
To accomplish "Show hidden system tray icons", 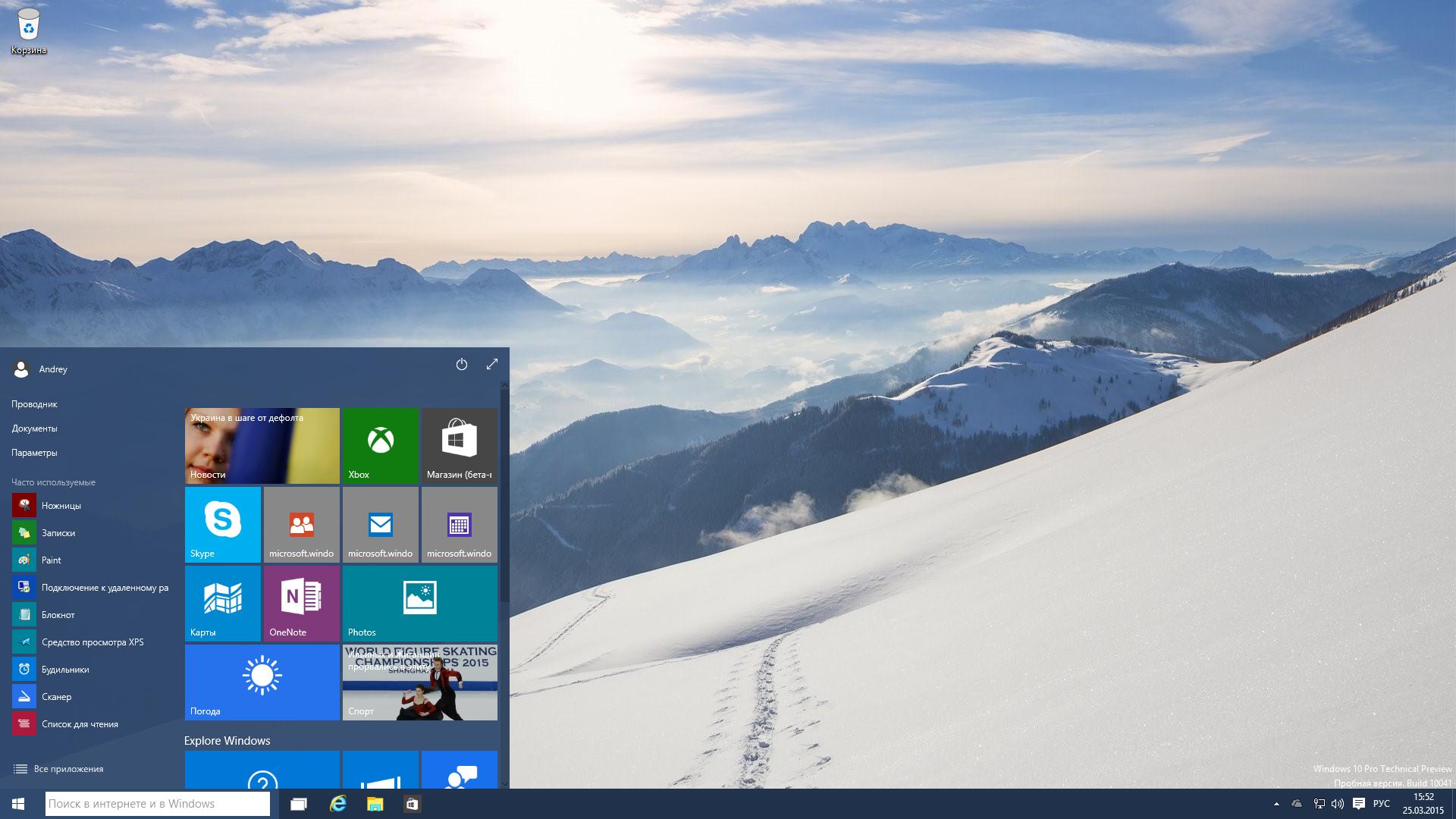I will pyautogui.click(x=1276, y=804).
